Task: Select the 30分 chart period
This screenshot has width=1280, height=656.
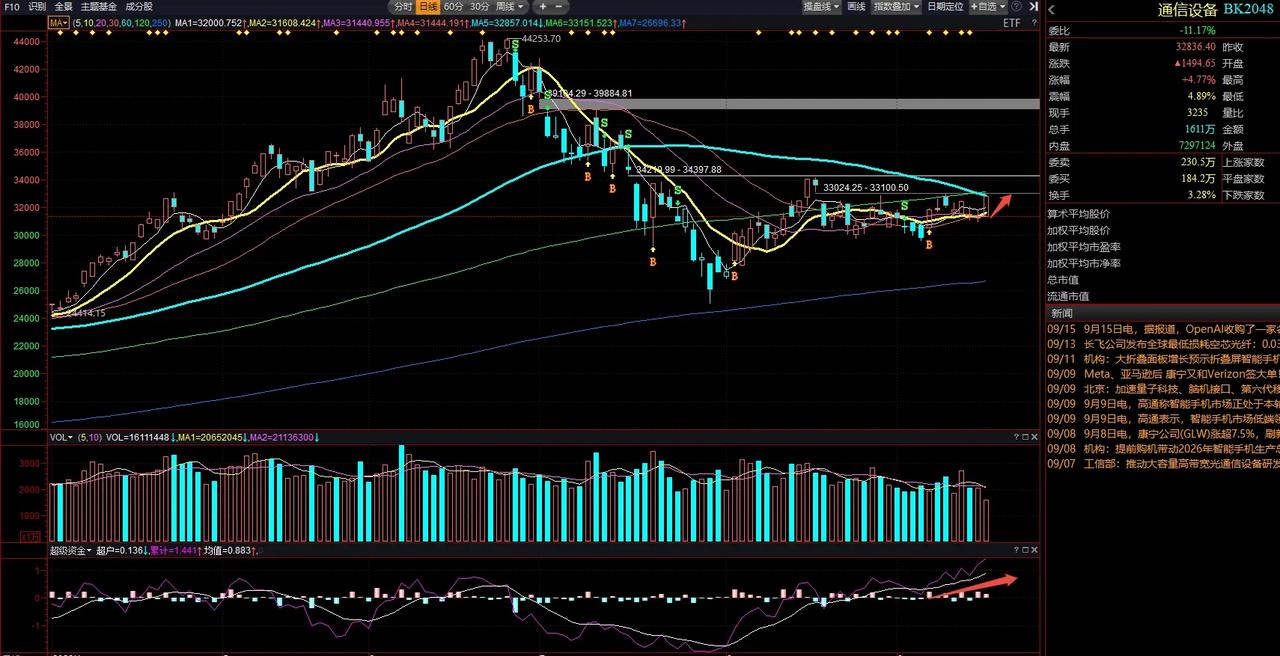Action: click(480, 6)
